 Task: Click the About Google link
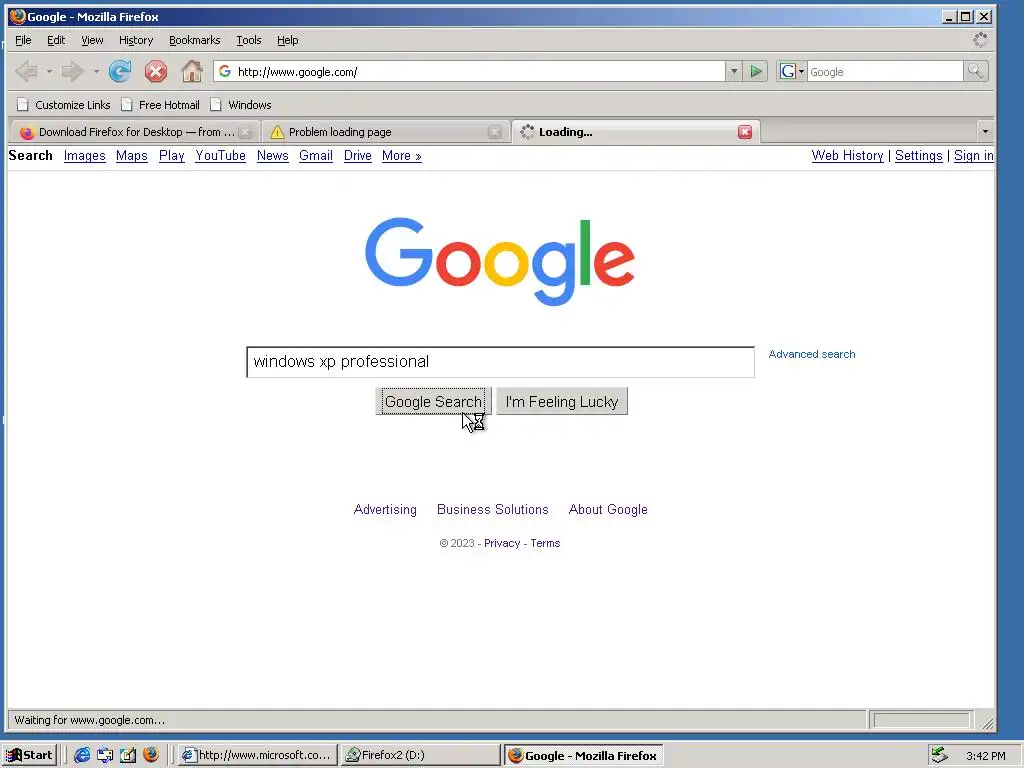tap(608, 509)
